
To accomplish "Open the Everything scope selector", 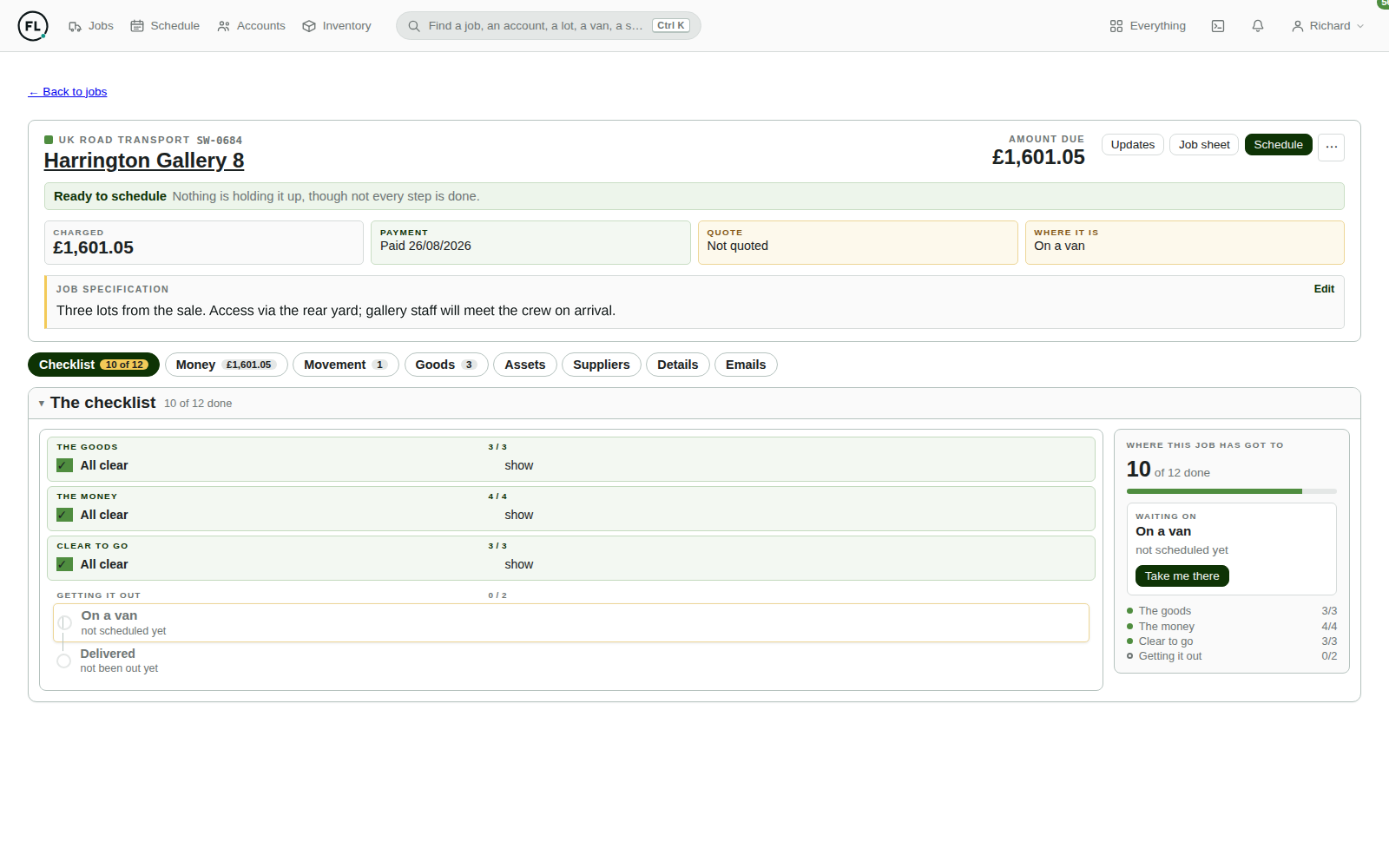I will coord(1148,26).
